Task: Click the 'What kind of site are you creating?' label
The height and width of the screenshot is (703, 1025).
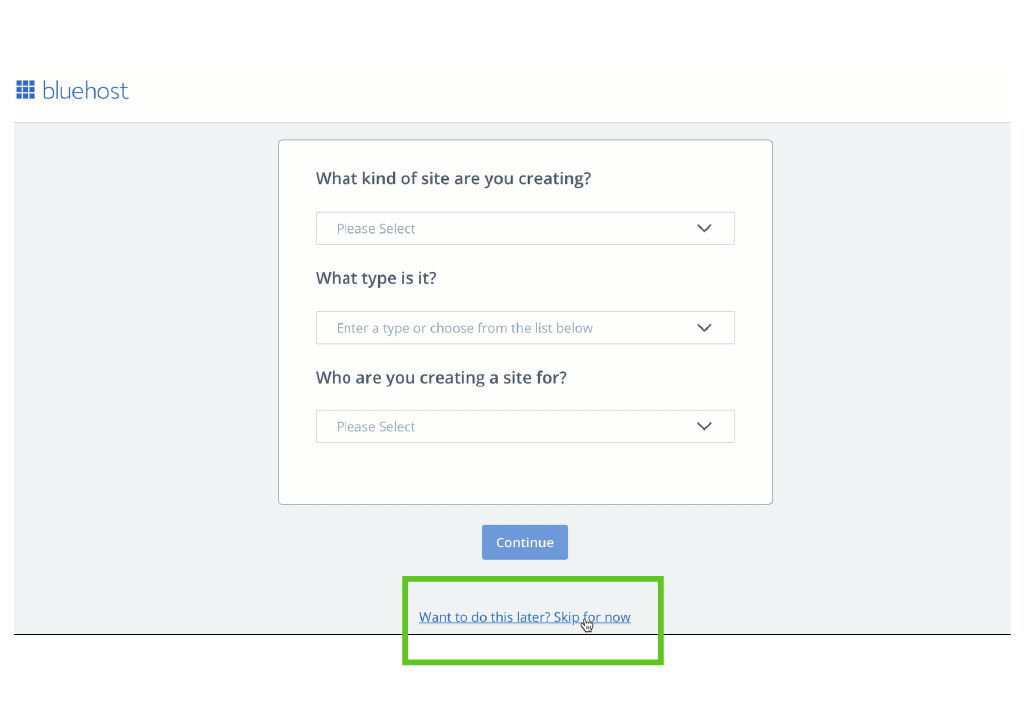Action: [453, 178]
